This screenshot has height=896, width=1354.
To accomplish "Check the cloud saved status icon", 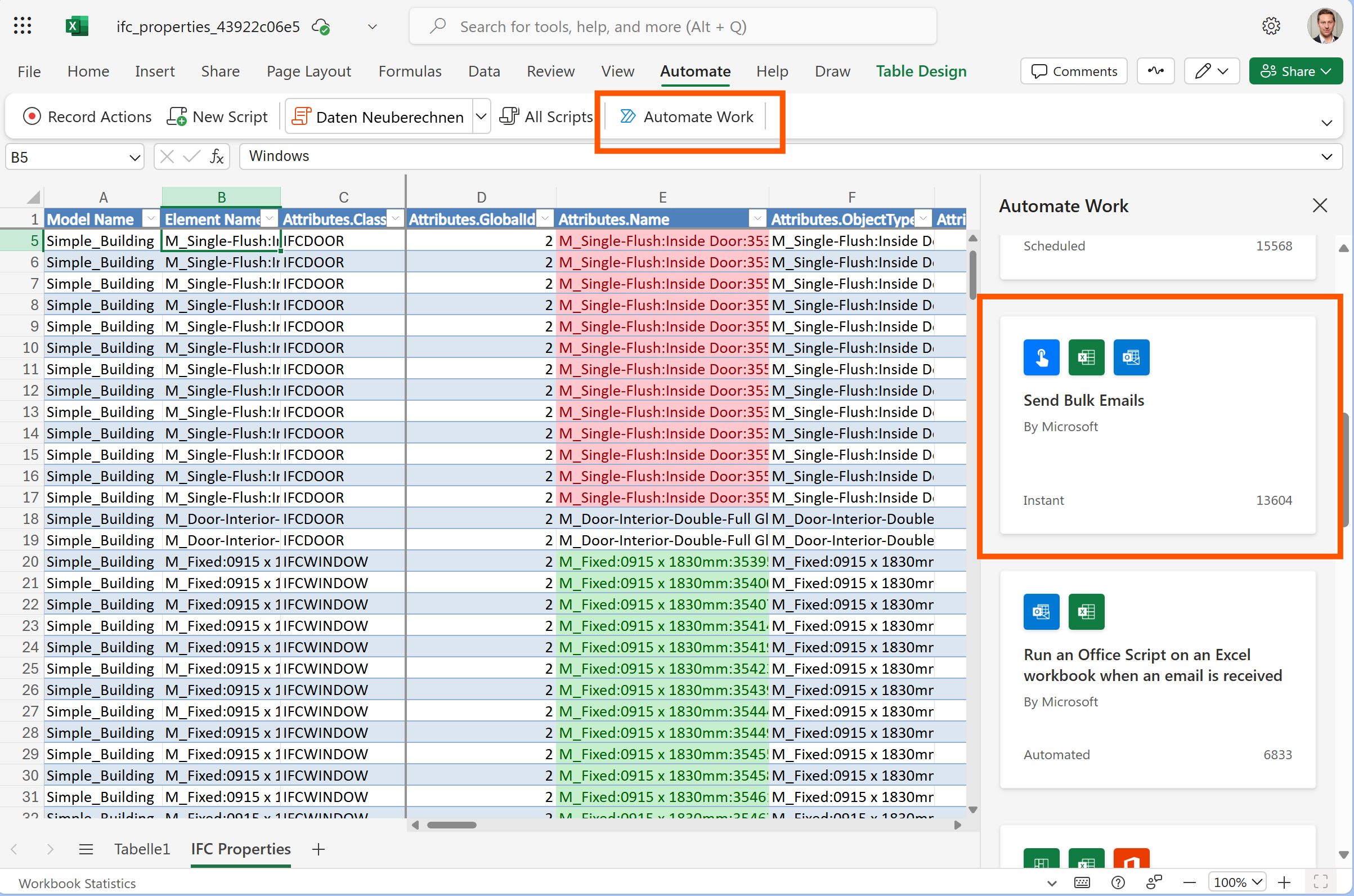I will [321, 27].
